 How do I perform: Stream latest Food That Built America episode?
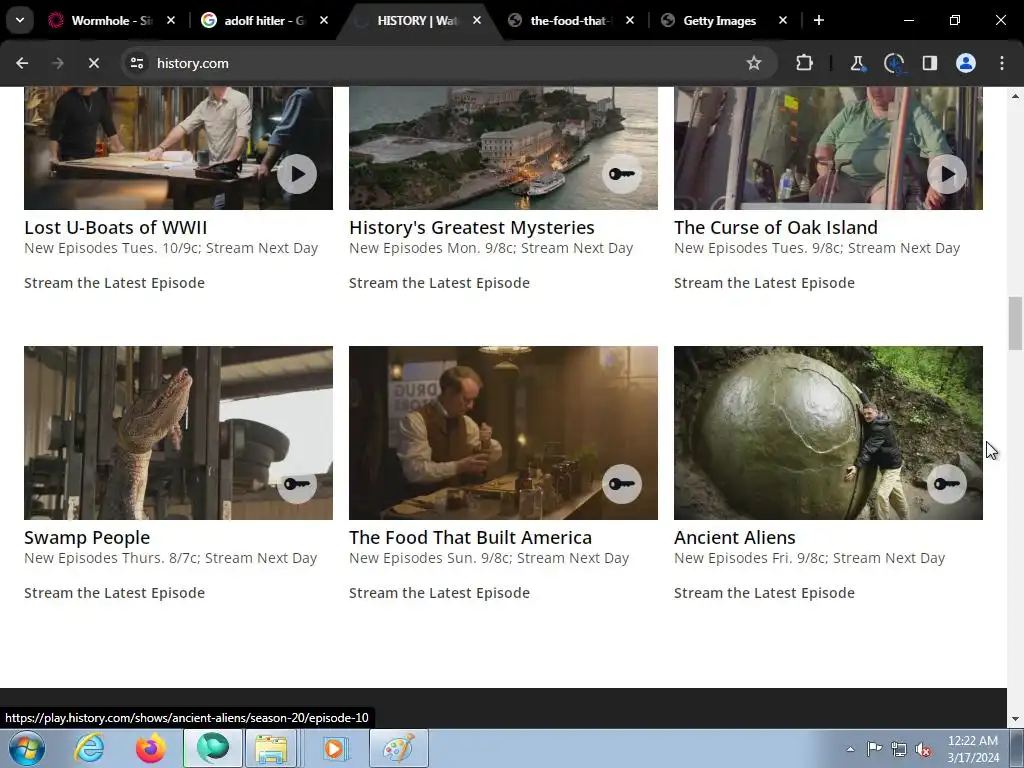click(x=440, y=593)
